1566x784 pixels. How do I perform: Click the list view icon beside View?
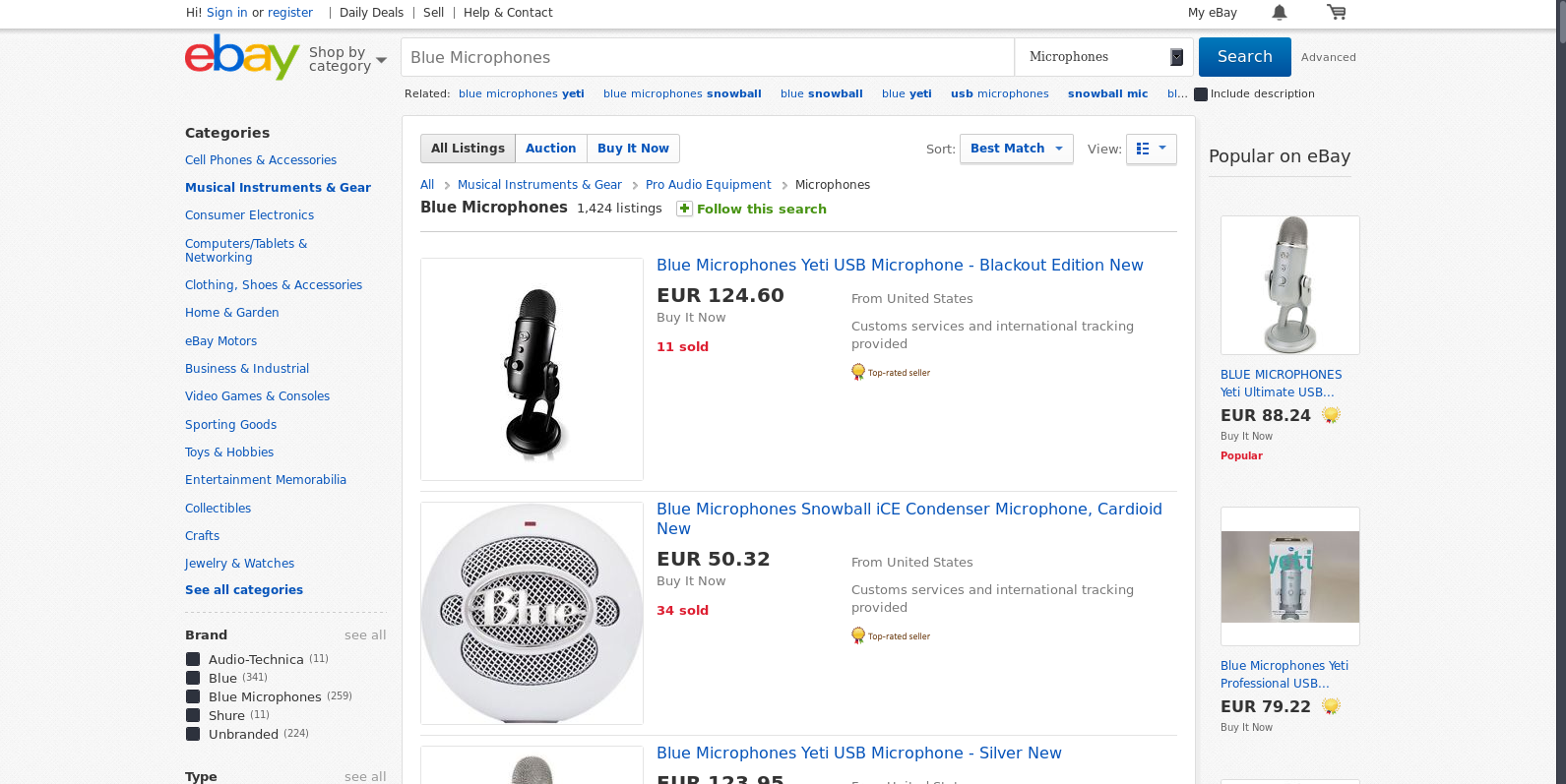tap(1151, 149)
